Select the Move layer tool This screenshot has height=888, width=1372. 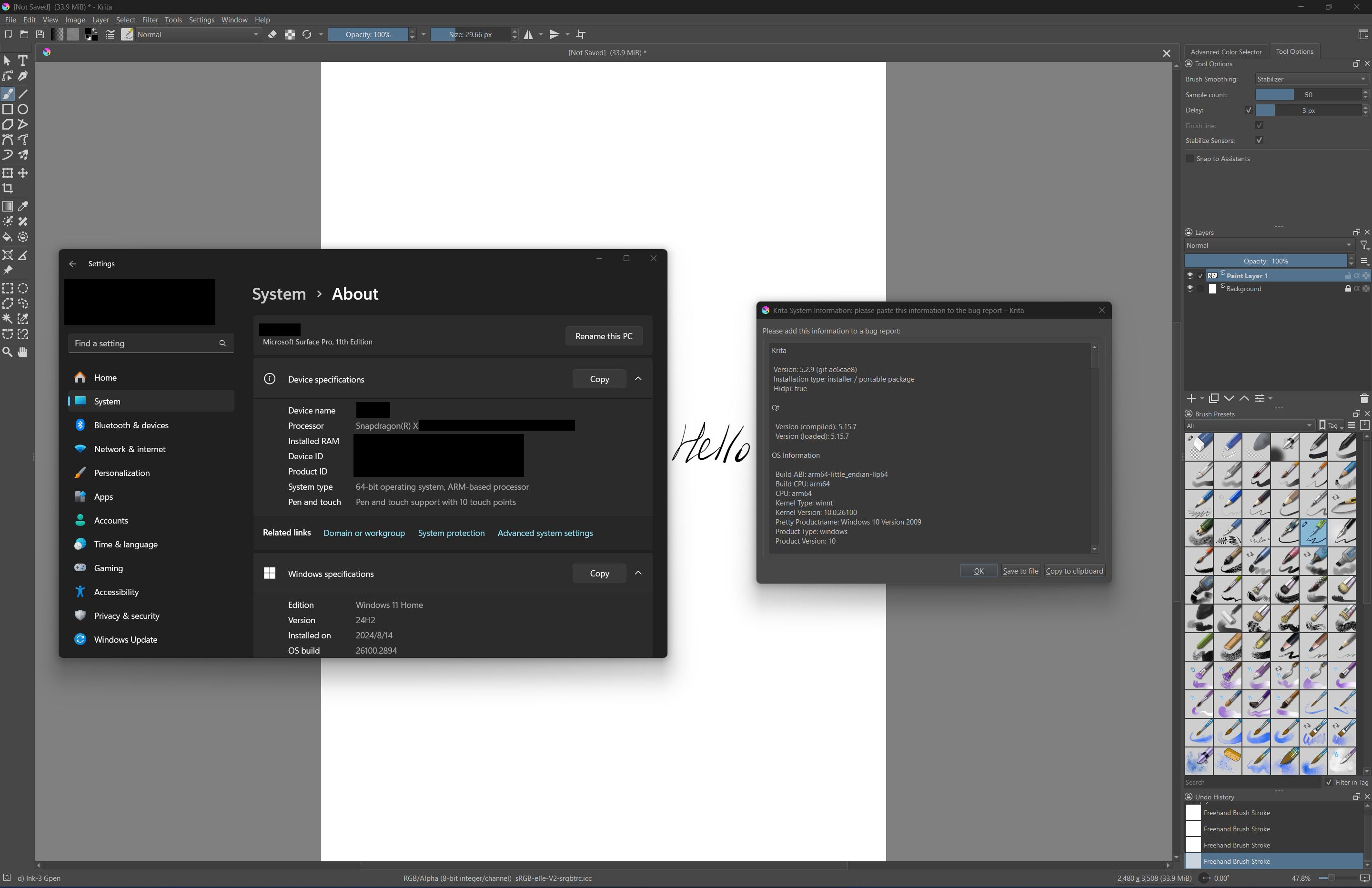[x=23, y=173]
